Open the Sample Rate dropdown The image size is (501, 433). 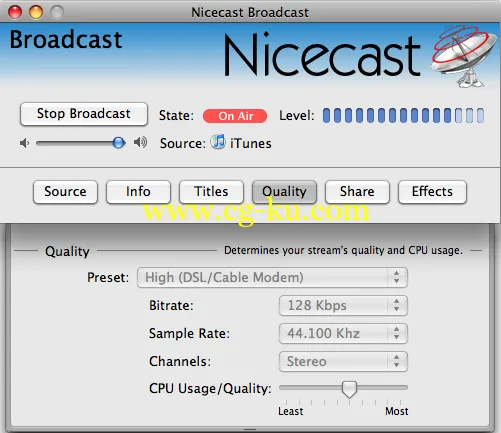pyautogui.click(x=343, y=333)
